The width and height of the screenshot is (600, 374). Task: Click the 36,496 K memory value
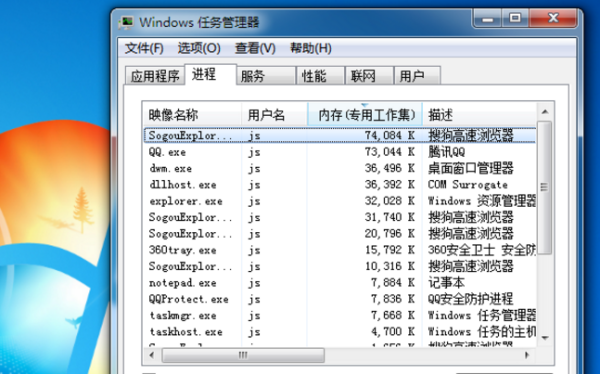[x=390, y=168]
